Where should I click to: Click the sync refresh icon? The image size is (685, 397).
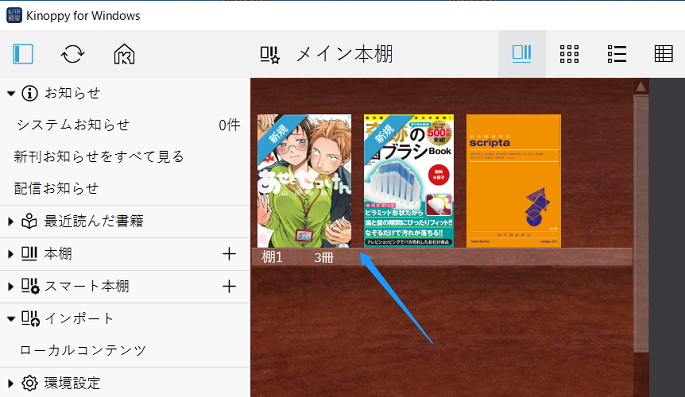coord(73,54)
